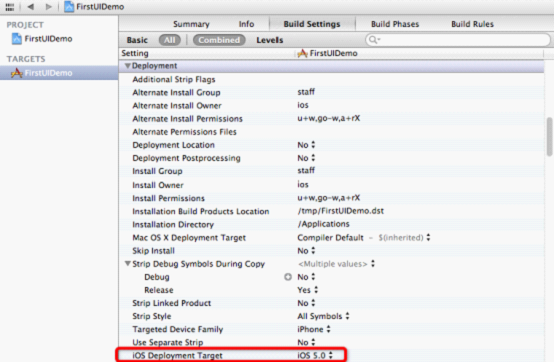The width and height of the screenshot is (555, 363).
Task: Select Installation Build Products Location setting
Action: coord(201,211)
